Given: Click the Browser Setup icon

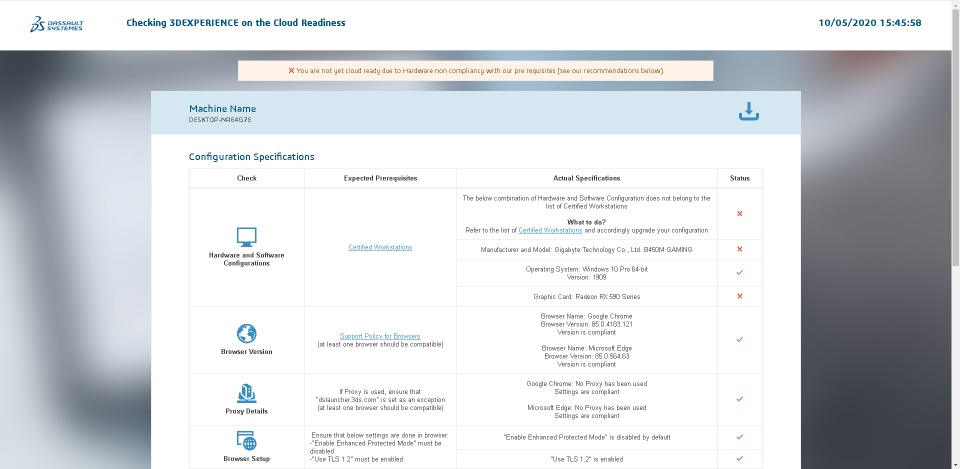Looking at the screenshot, I should coord(246,440).
